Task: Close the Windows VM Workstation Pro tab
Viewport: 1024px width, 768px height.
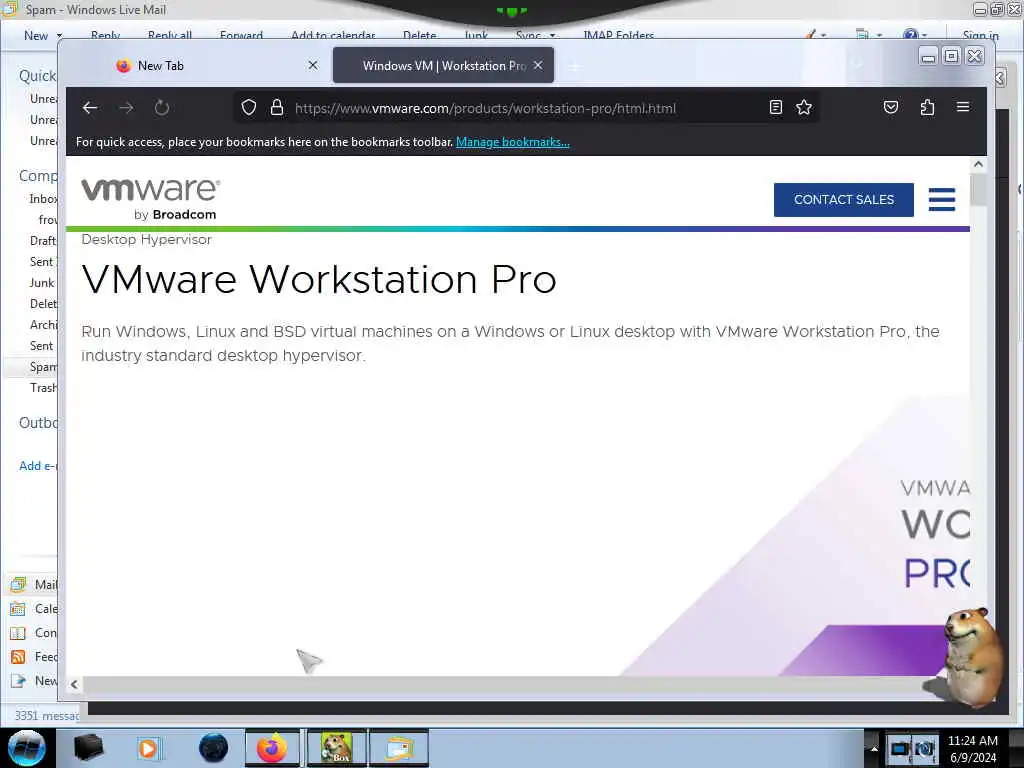Action: pyautogui.click(x=537, y=65)
